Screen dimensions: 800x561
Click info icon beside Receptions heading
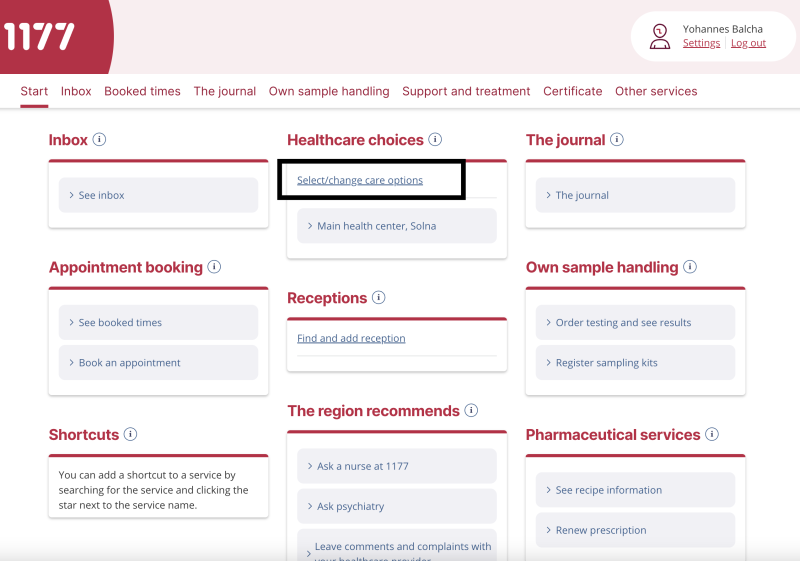click(x=378, y=298)
